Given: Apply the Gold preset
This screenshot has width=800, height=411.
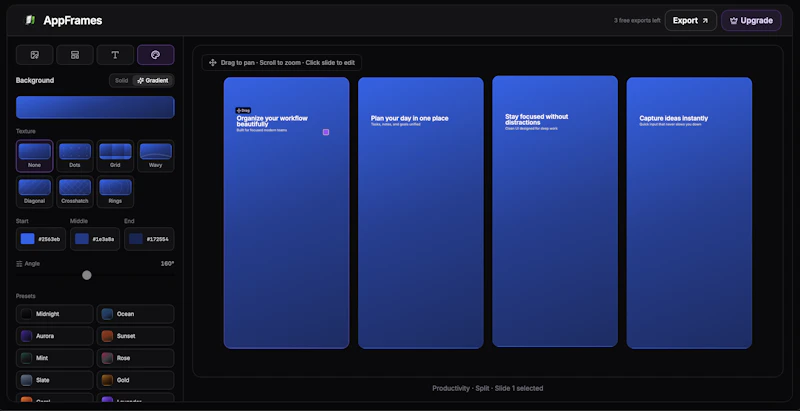Looking at the screenshot, I should tap(135, 380).
